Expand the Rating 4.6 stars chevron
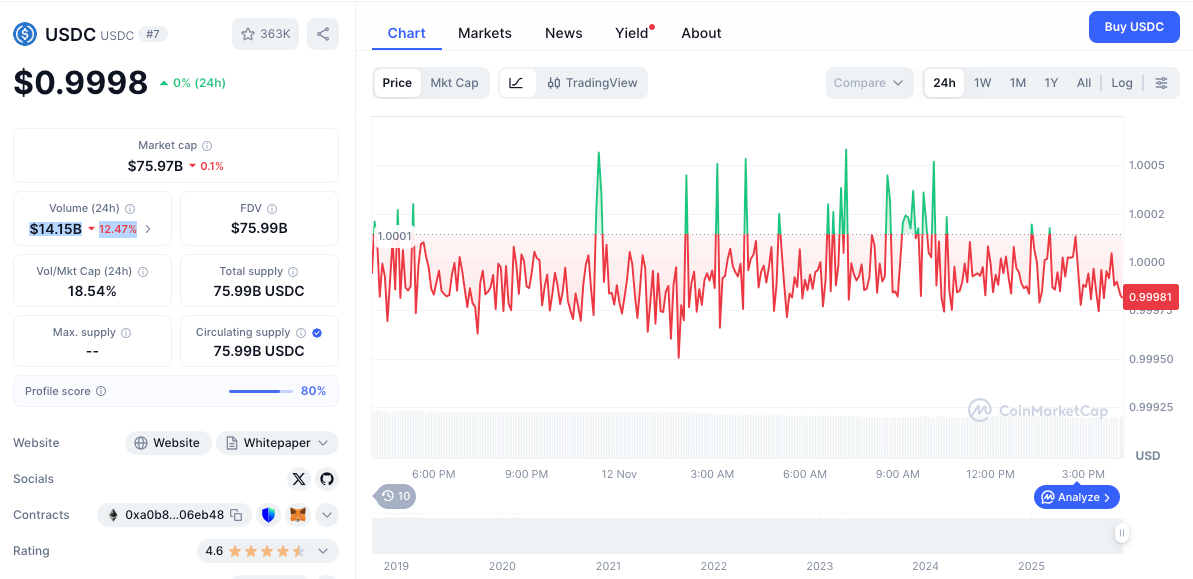 point(323,551)
